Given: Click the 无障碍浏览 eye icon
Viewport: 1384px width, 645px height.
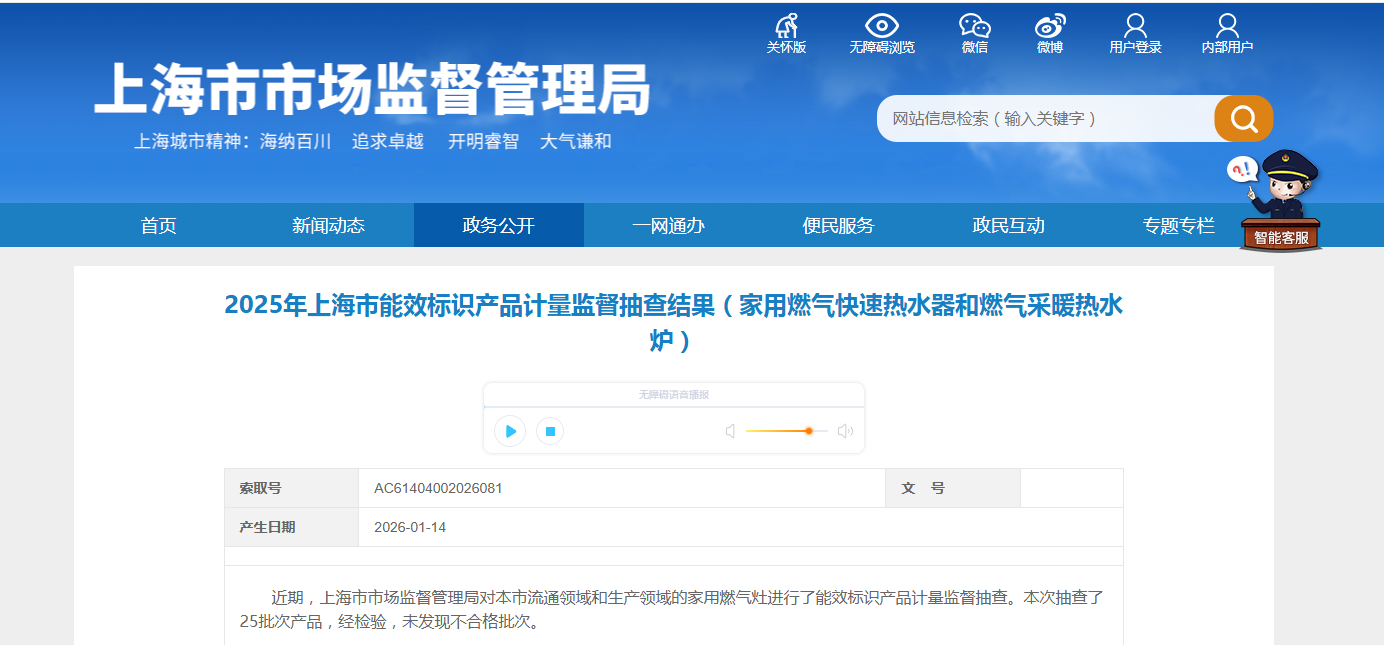Looking at the screenshot, I should tap(881, 27).
